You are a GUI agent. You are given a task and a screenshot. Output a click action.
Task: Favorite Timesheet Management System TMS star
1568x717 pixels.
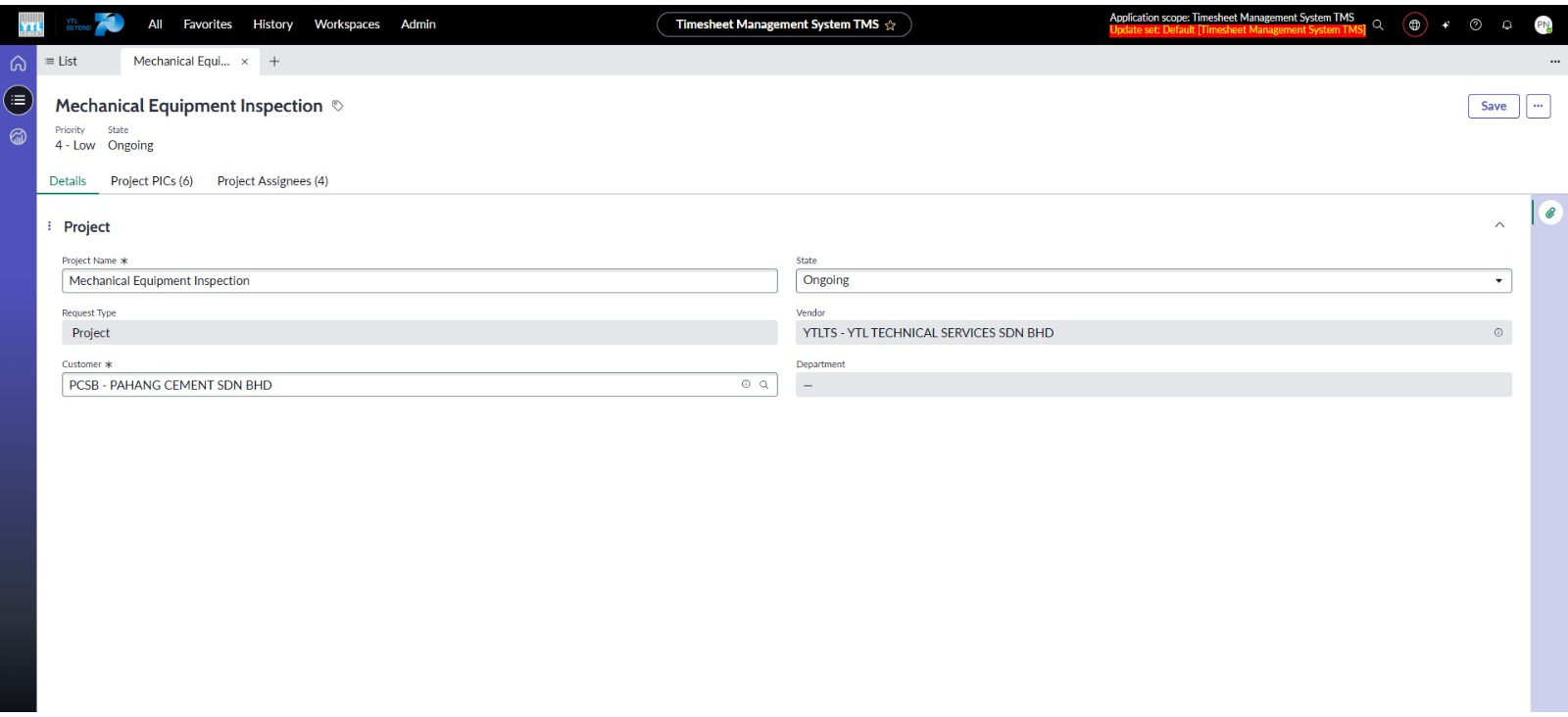coord(891,25)
